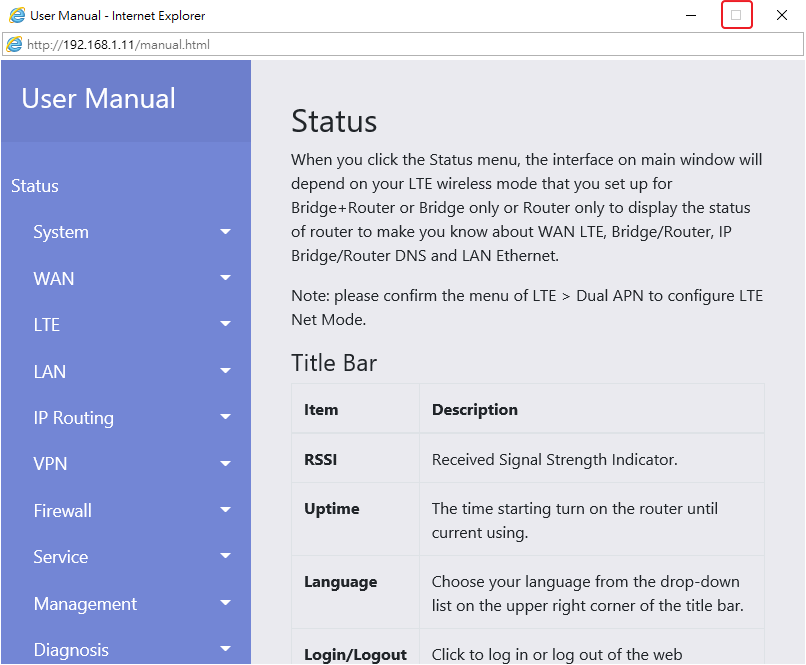
Task: Close the User Manual window
Action: coord(781,15)
